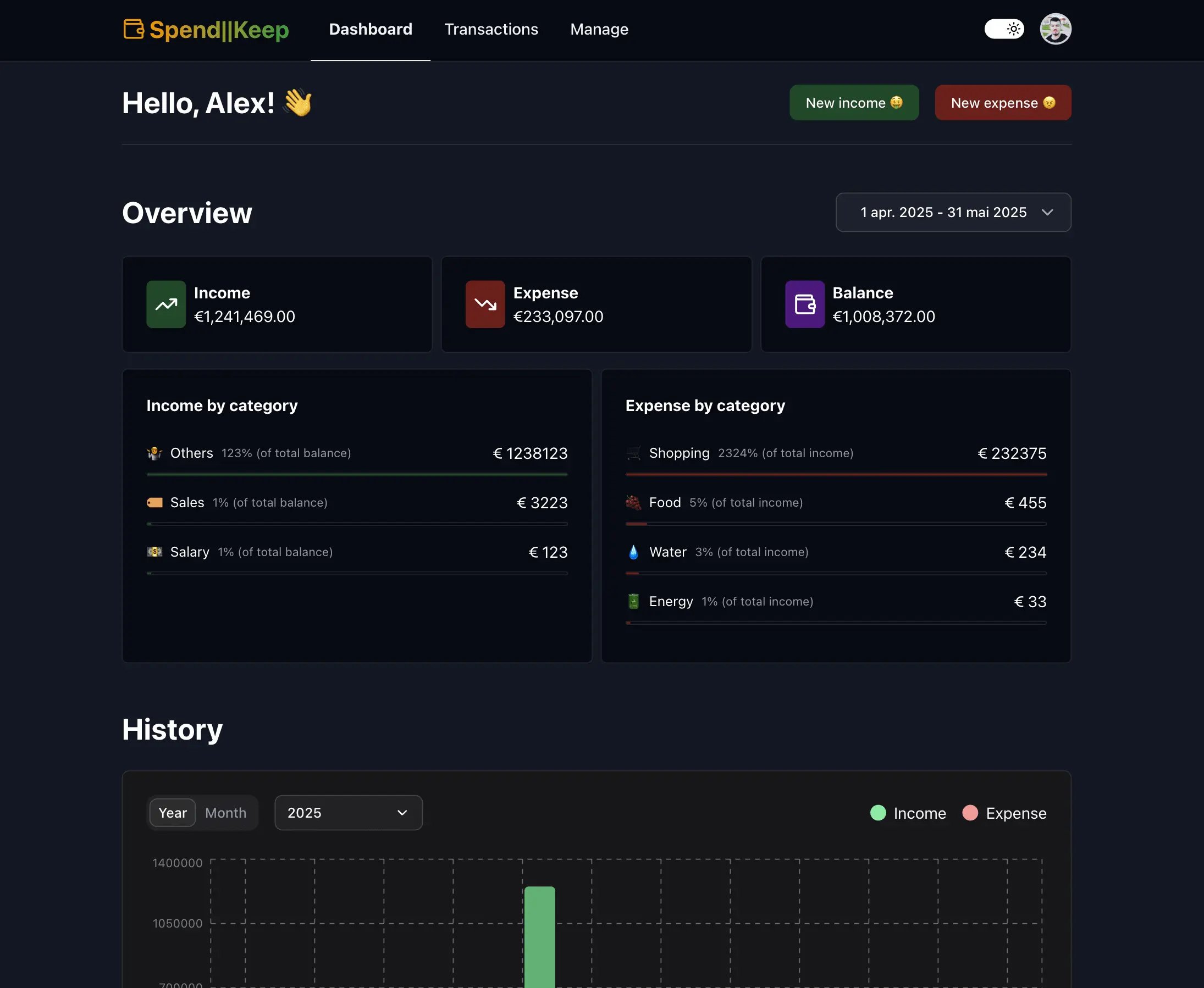The image size is (1204, 988).
Task: Open the Manage tab
Action: click(599, 29)
